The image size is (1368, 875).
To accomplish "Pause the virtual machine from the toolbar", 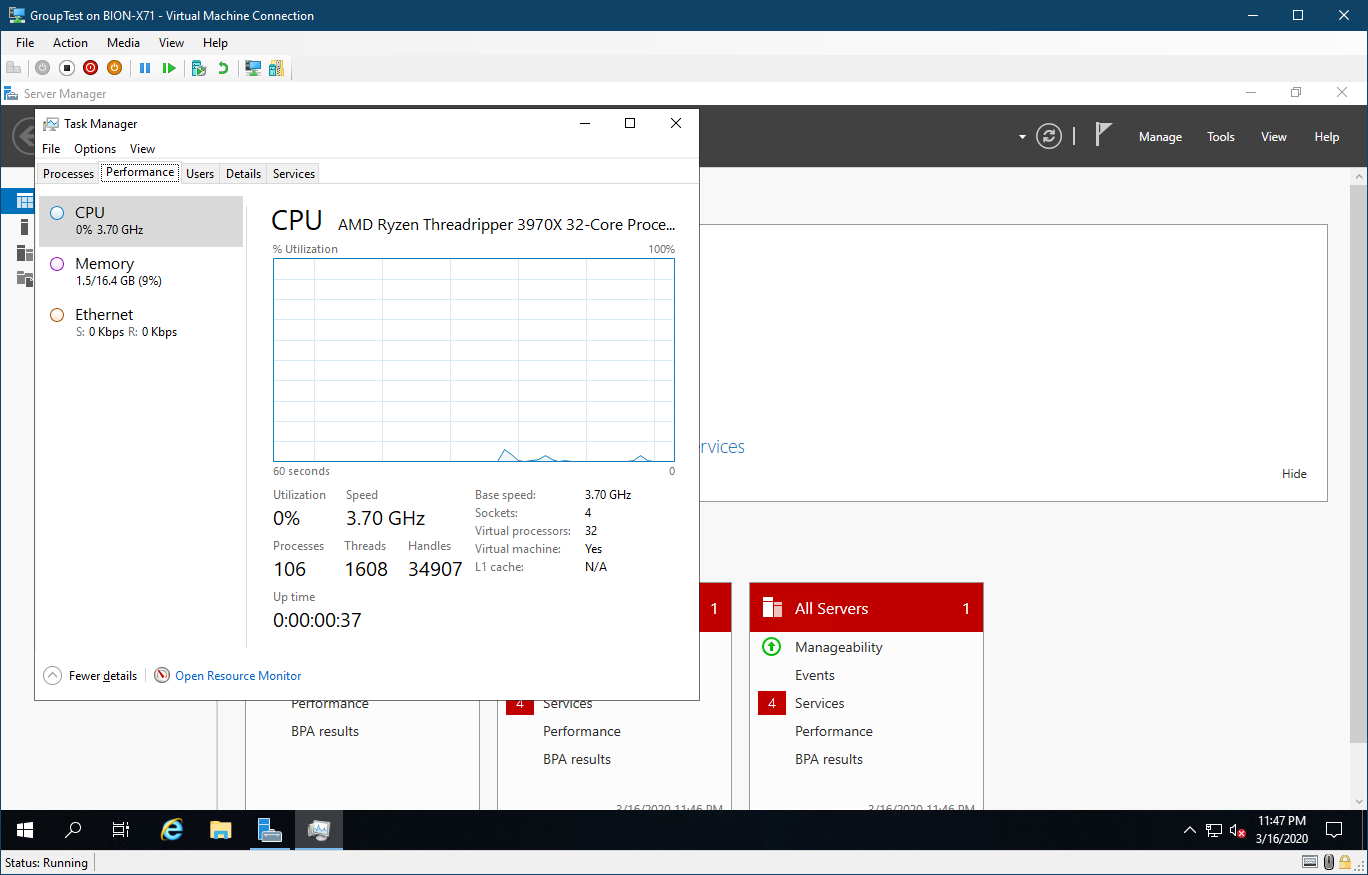I will coord(145,68).
